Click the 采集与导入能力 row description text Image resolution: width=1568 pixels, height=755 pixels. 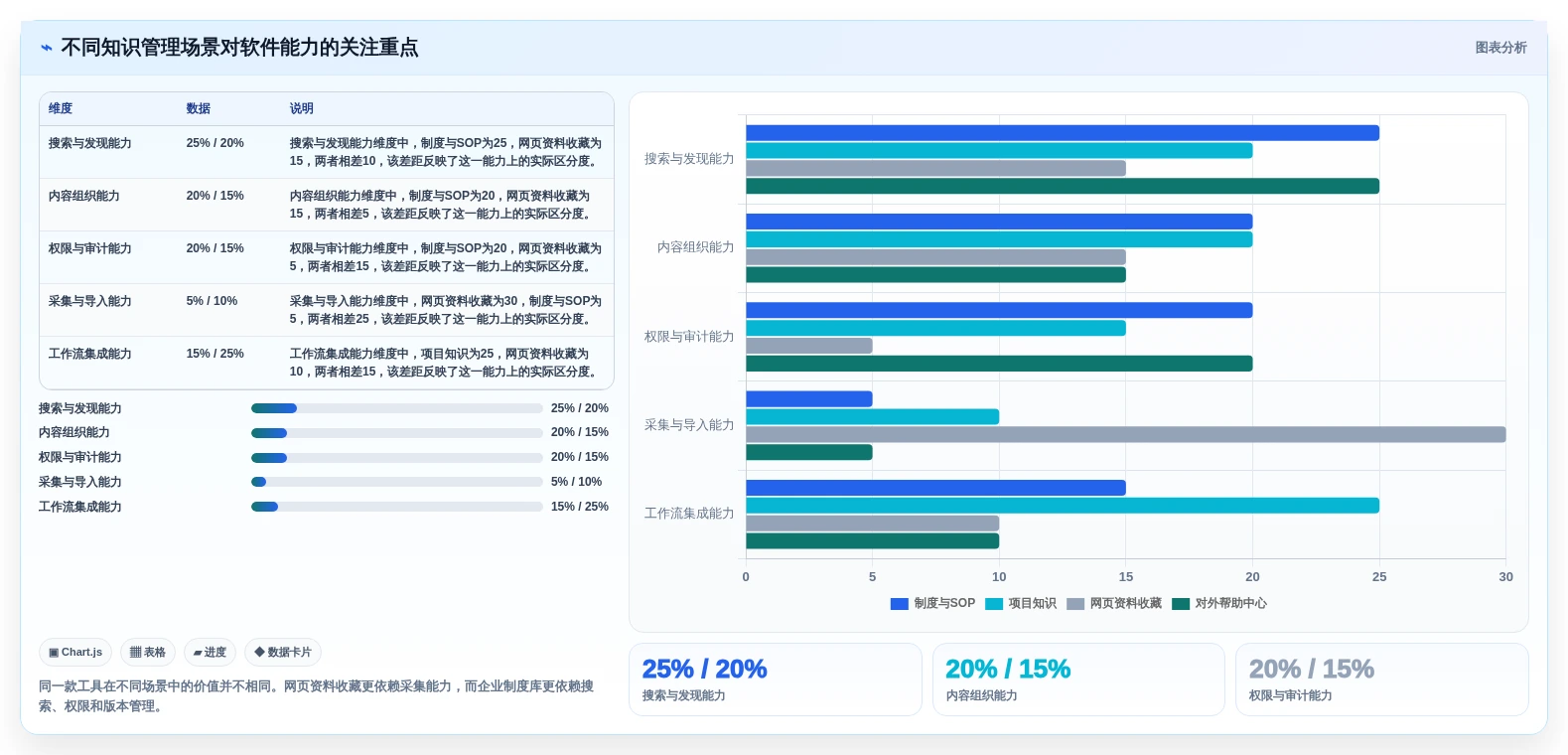click(x=446, y=310)
